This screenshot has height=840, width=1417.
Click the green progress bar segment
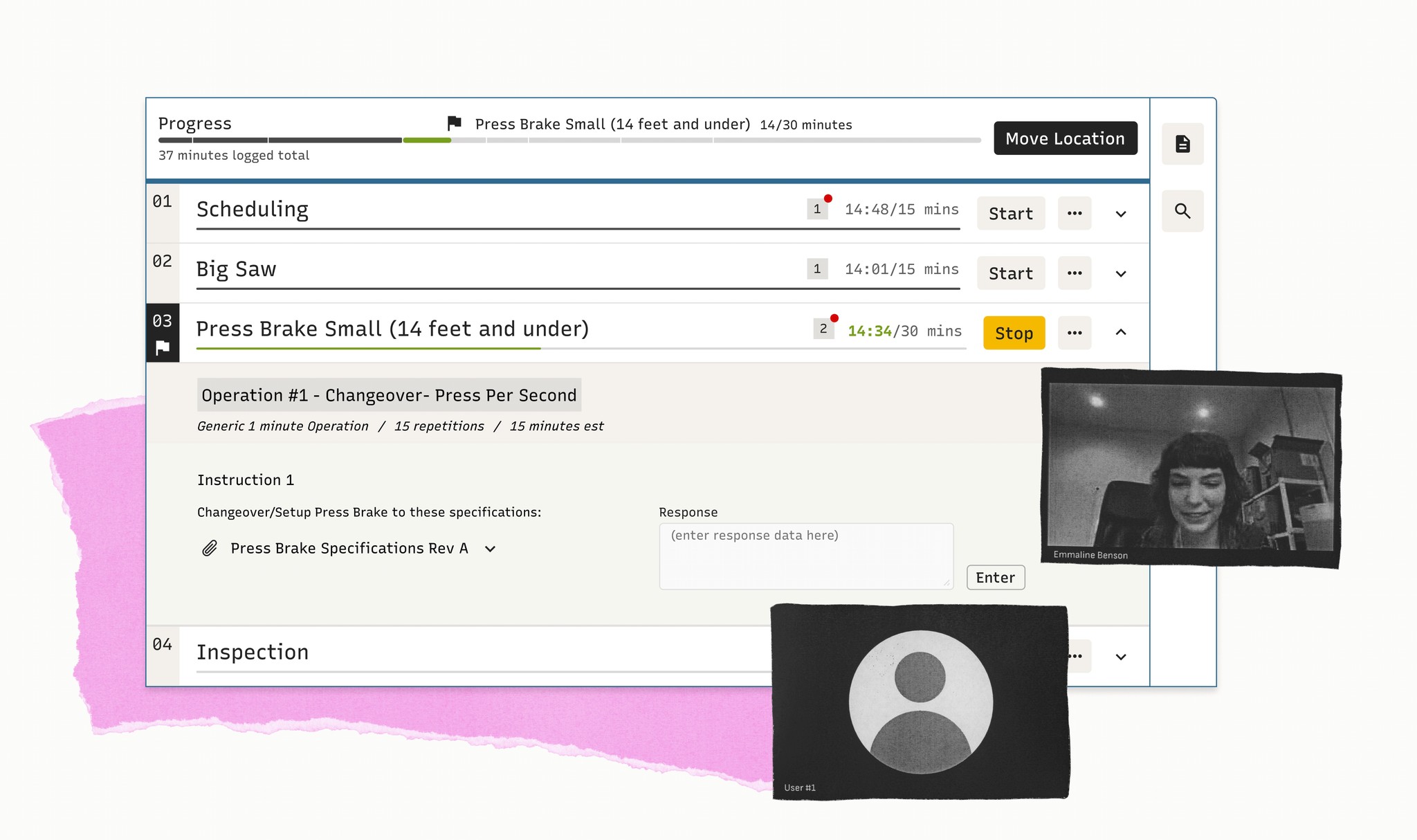pyautogui.click(x=427, y=140)
